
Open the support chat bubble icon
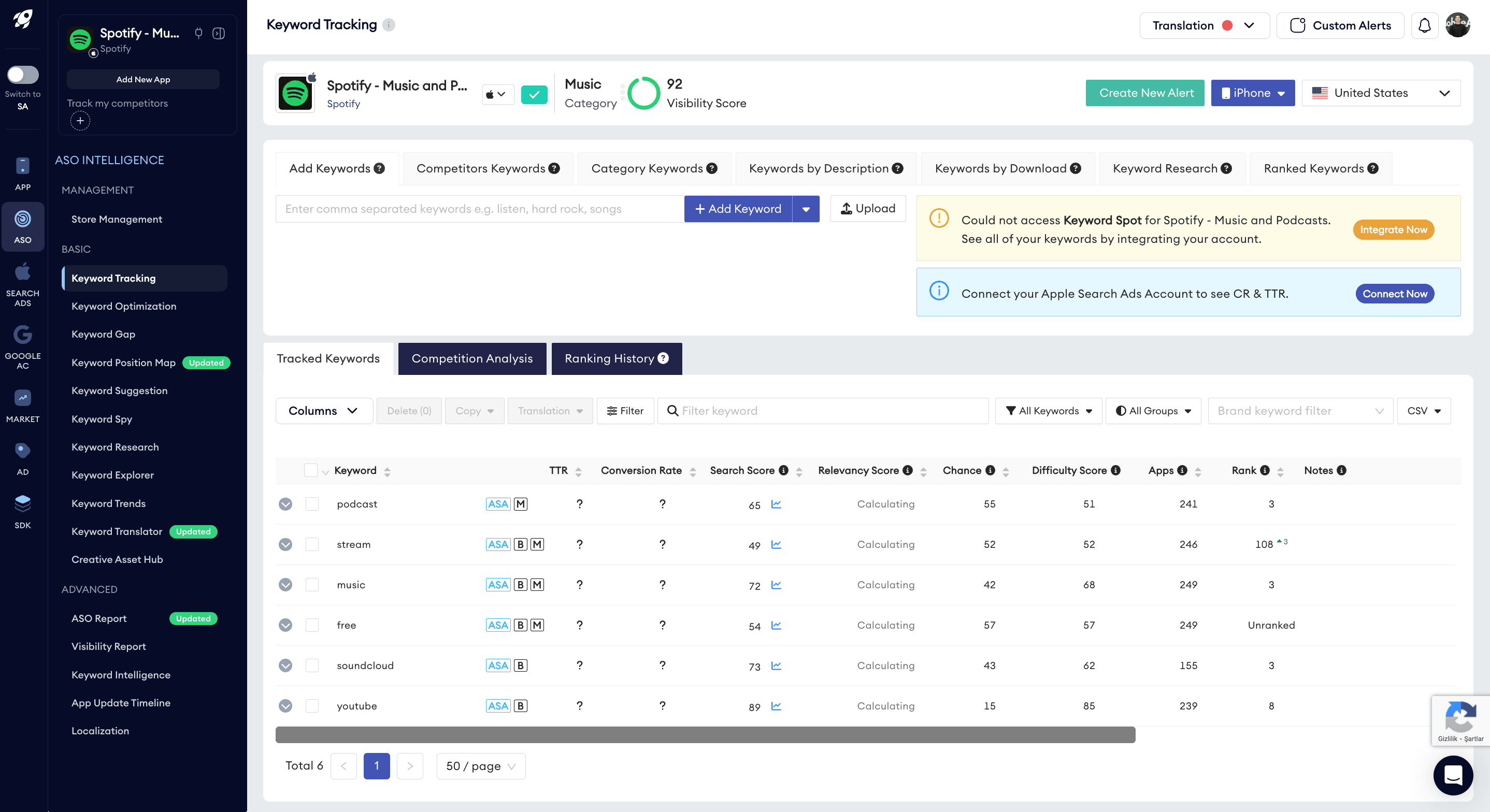[1453, 776]
